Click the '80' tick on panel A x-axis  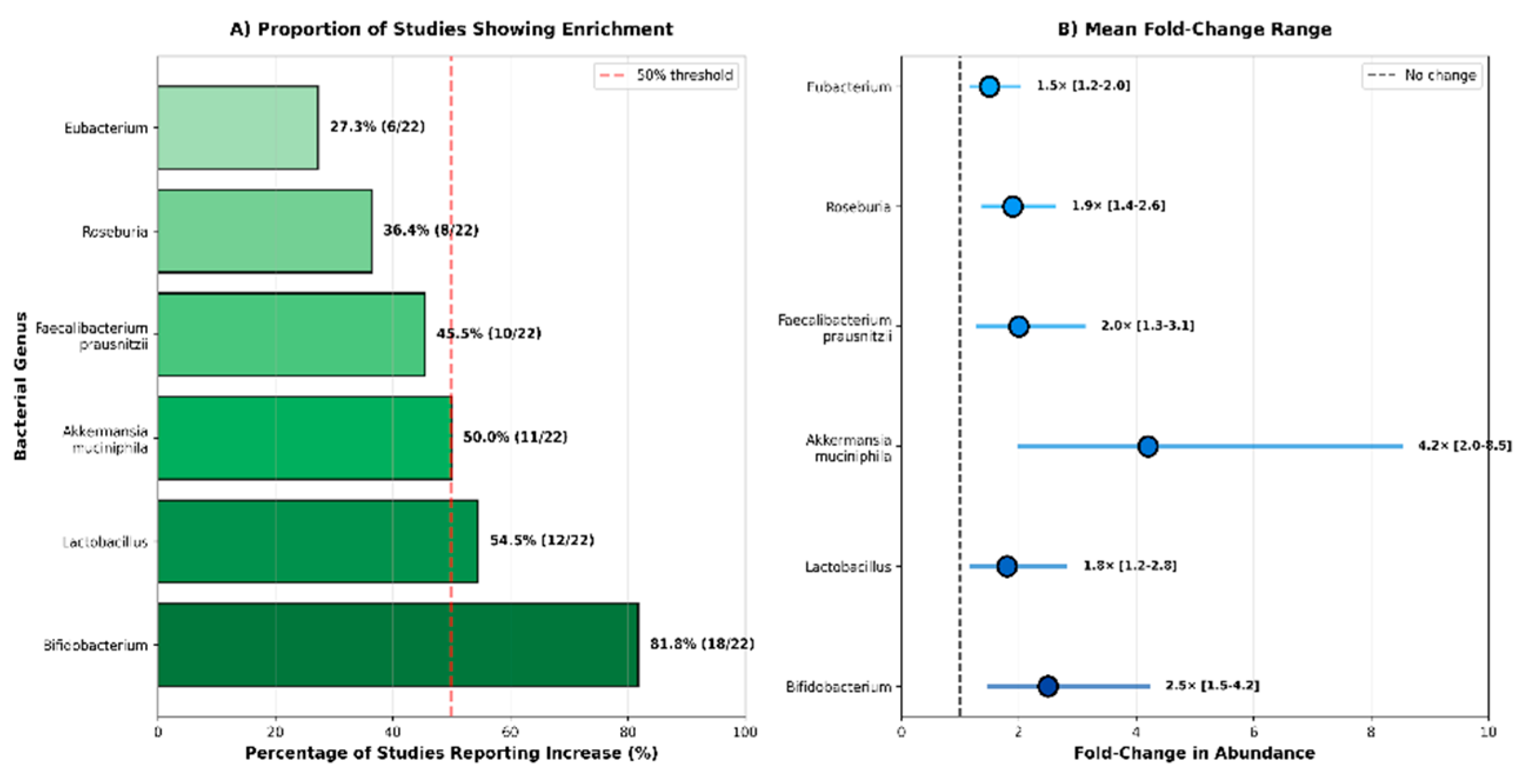coord(628,732)
